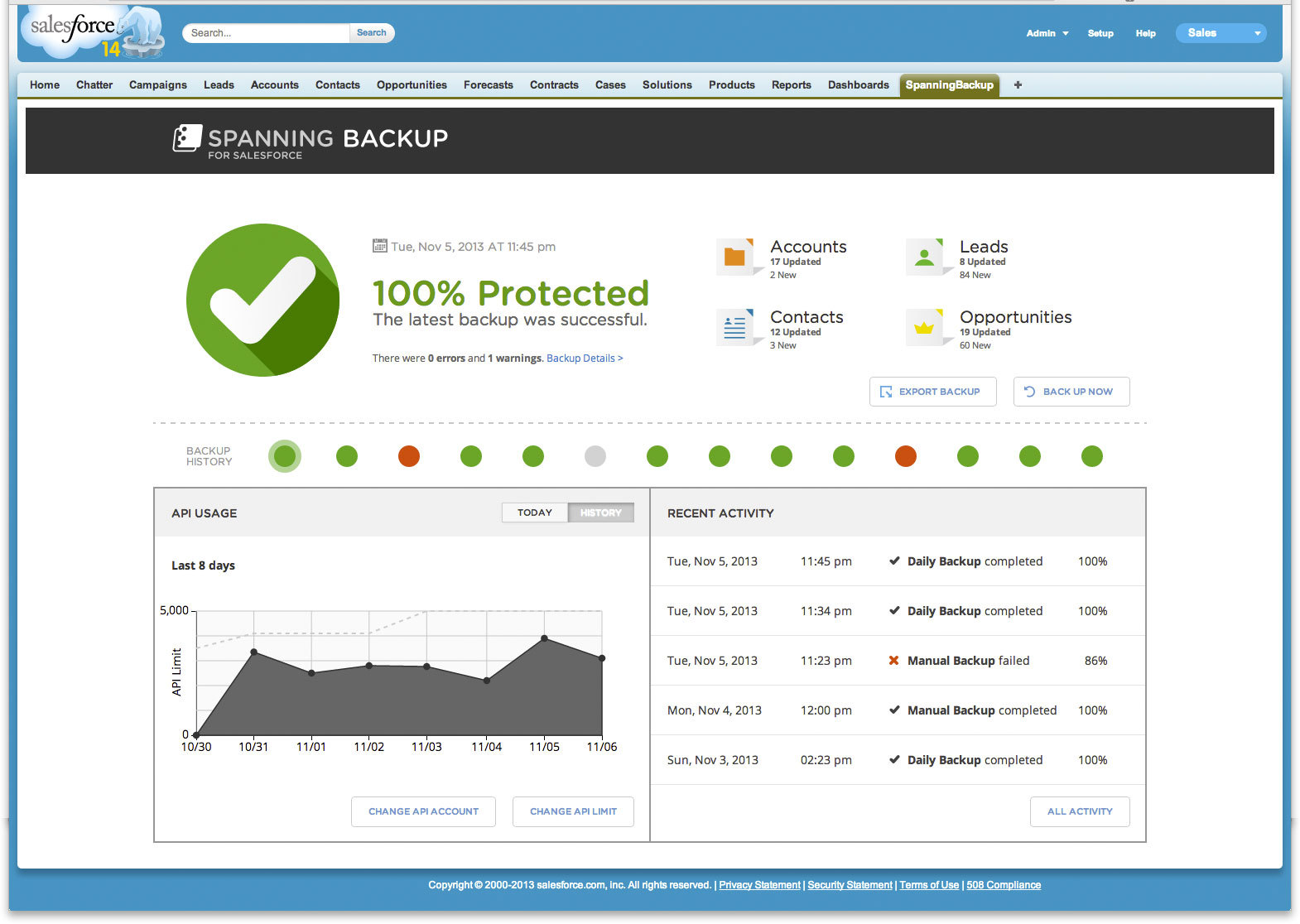
Task: Click the calendar icon beside the backup date
Action: [x=380, y=246]
